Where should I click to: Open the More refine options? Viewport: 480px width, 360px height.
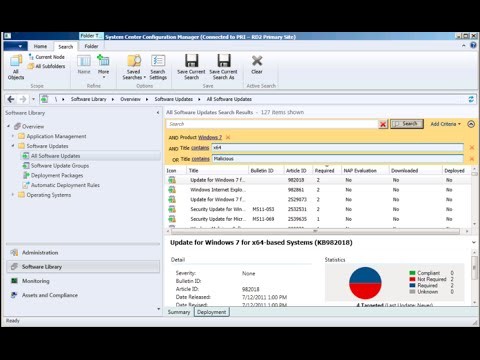103,67
